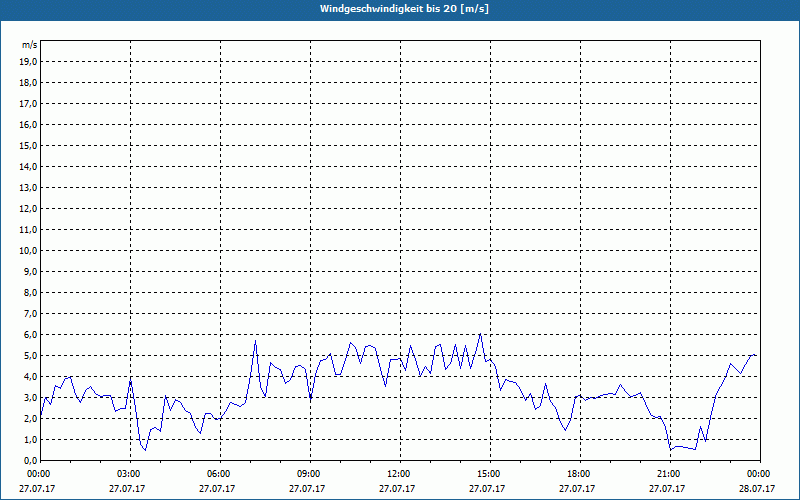Select the 03:00 time label
The height and width of the screenshot is (500, 800).
coord(130,474)
